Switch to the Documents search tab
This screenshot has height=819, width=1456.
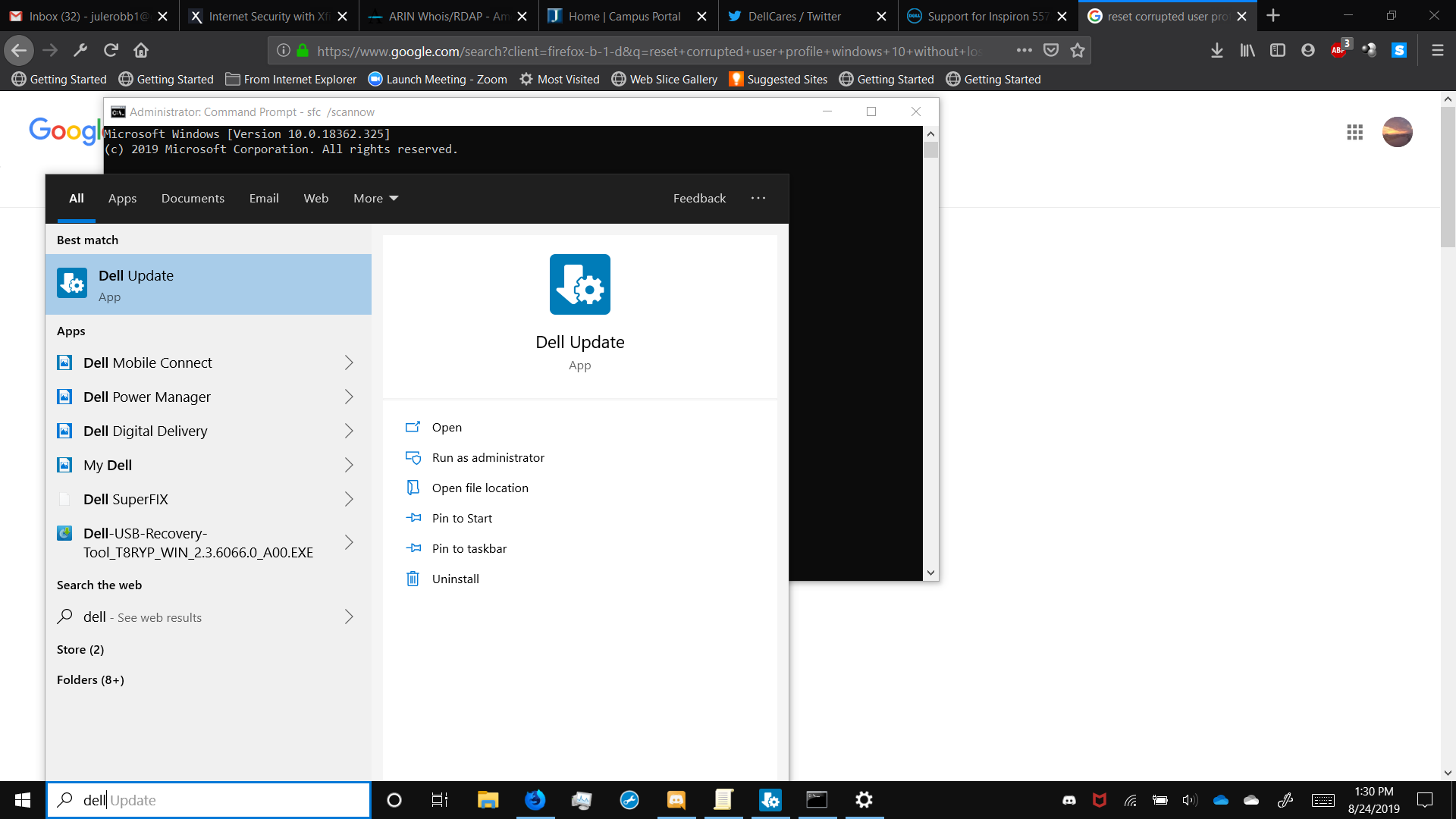(193, 198)
